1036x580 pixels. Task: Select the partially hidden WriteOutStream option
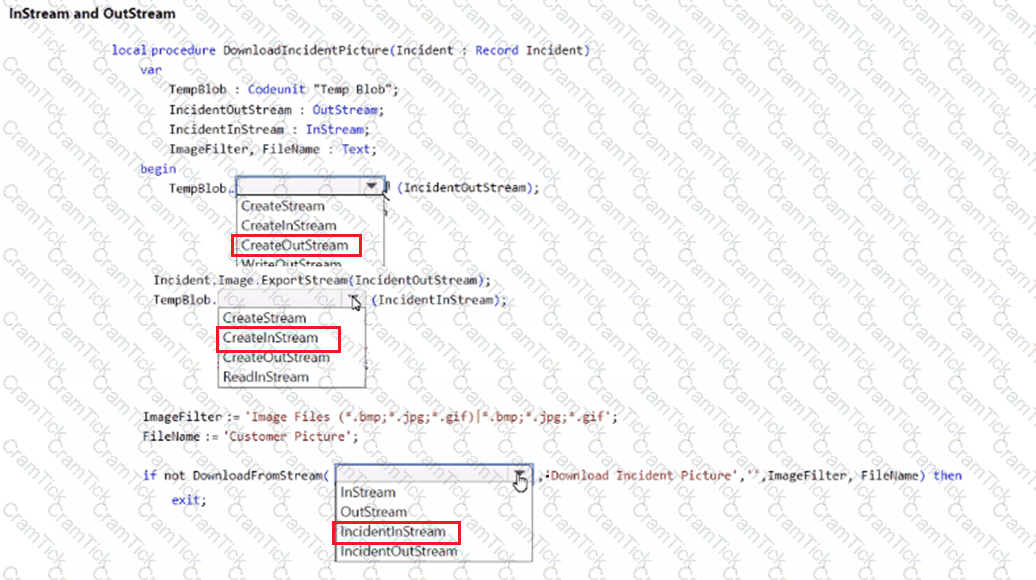point(291,265)
